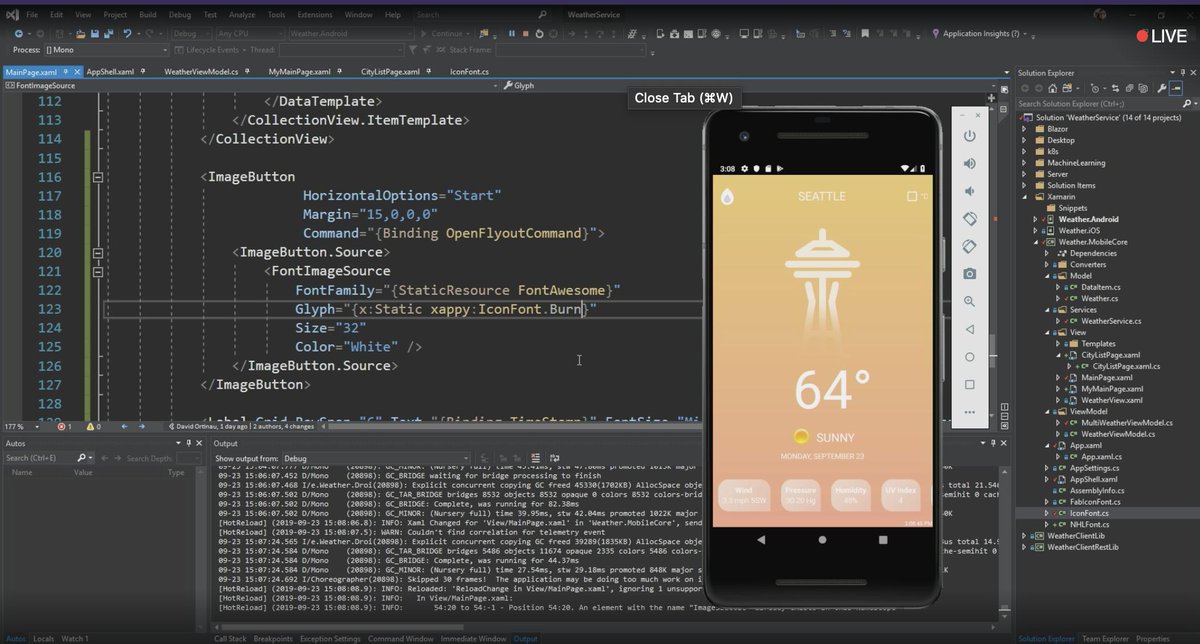Open the Immediate Window tab at bottom
Screen dimensions: 1200x644
click(474, 638)
